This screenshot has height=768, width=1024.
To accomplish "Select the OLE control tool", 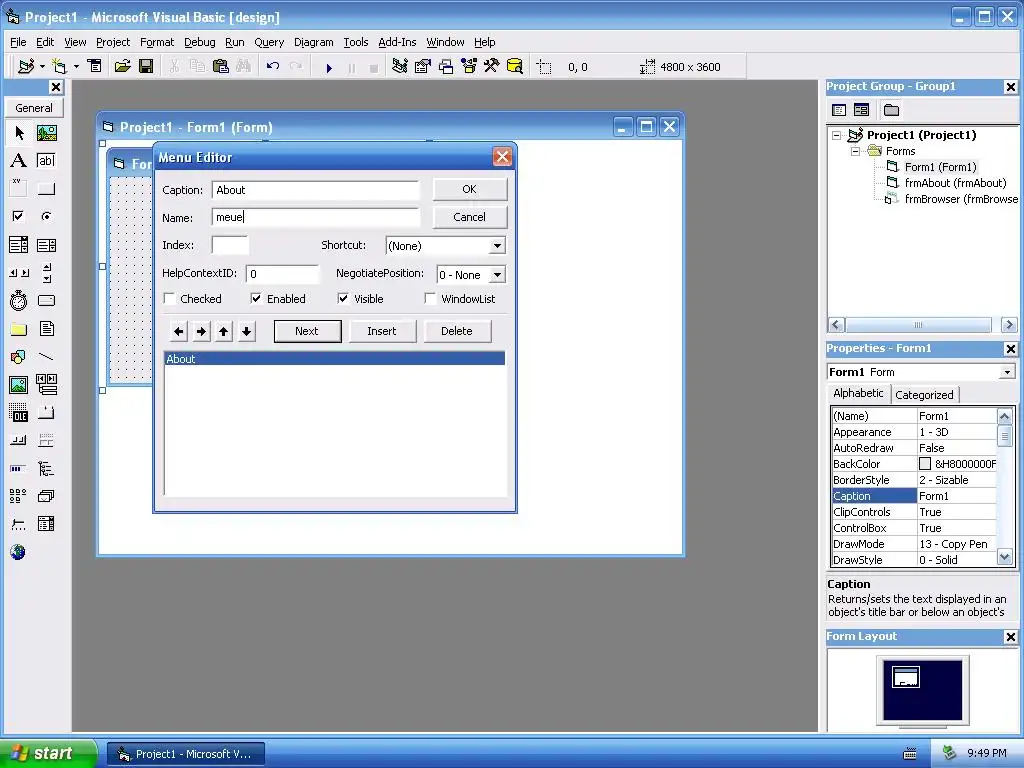I will coord(19,413).
